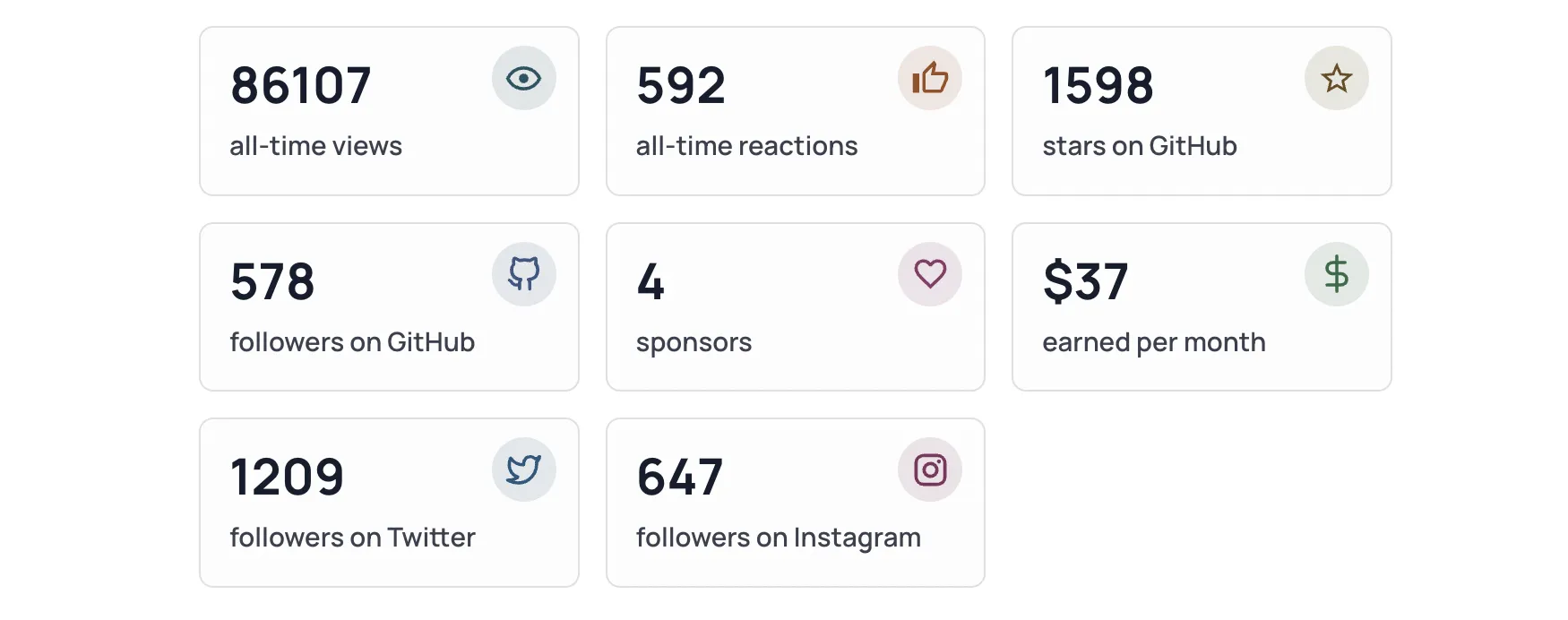The height and width of the screenshot is (620, 1568).
Task: Select the number 86107 on views card
Action: 299,85
